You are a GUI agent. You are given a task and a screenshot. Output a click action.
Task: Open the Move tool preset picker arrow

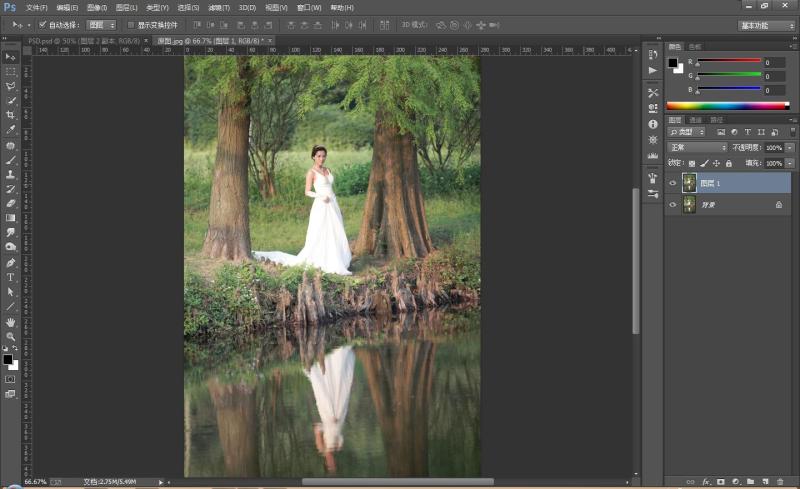point(29,25)
